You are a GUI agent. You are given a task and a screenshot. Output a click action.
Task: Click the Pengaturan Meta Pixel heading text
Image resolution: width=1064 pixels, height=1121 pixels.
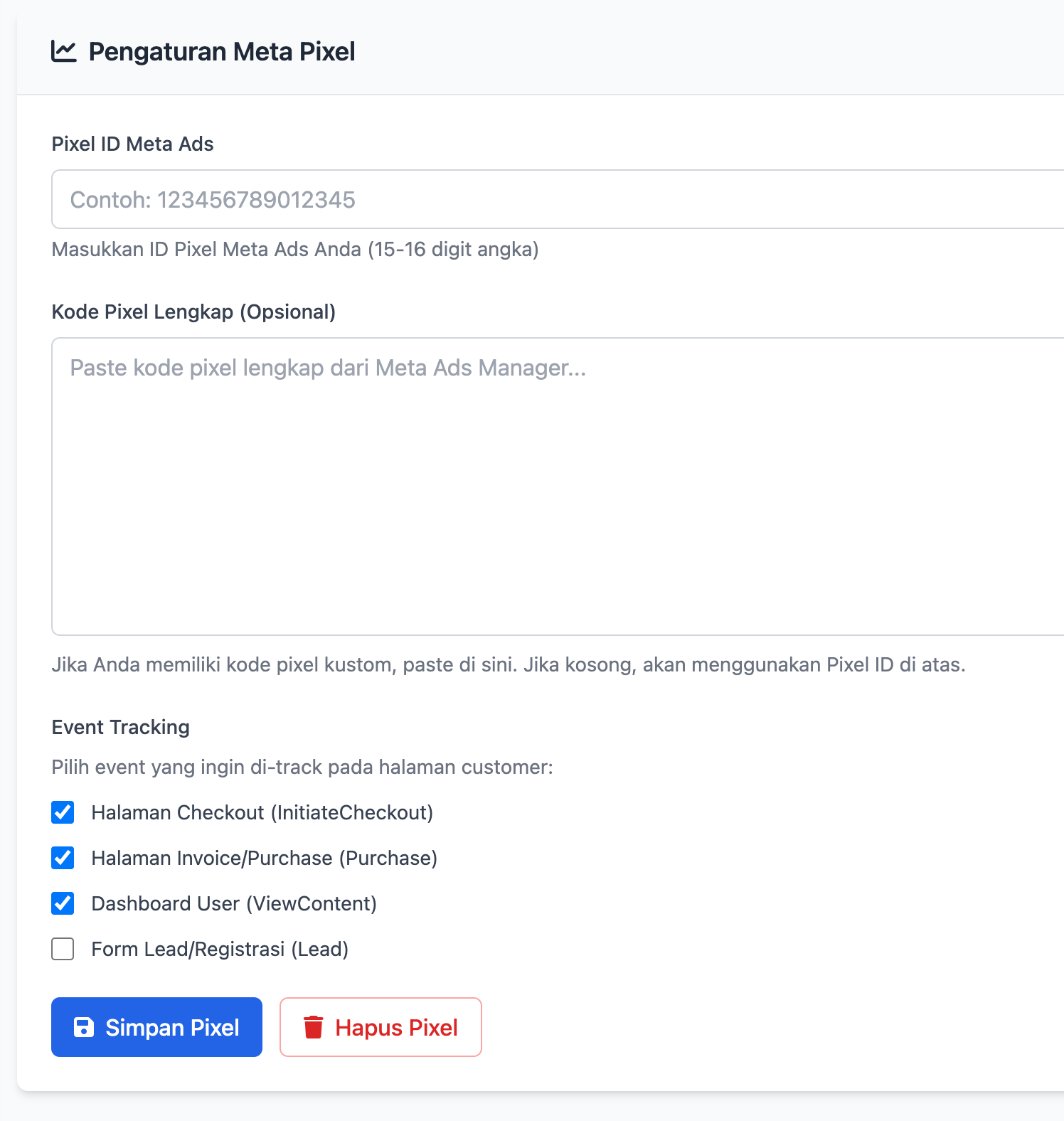(x=221, y=52)
